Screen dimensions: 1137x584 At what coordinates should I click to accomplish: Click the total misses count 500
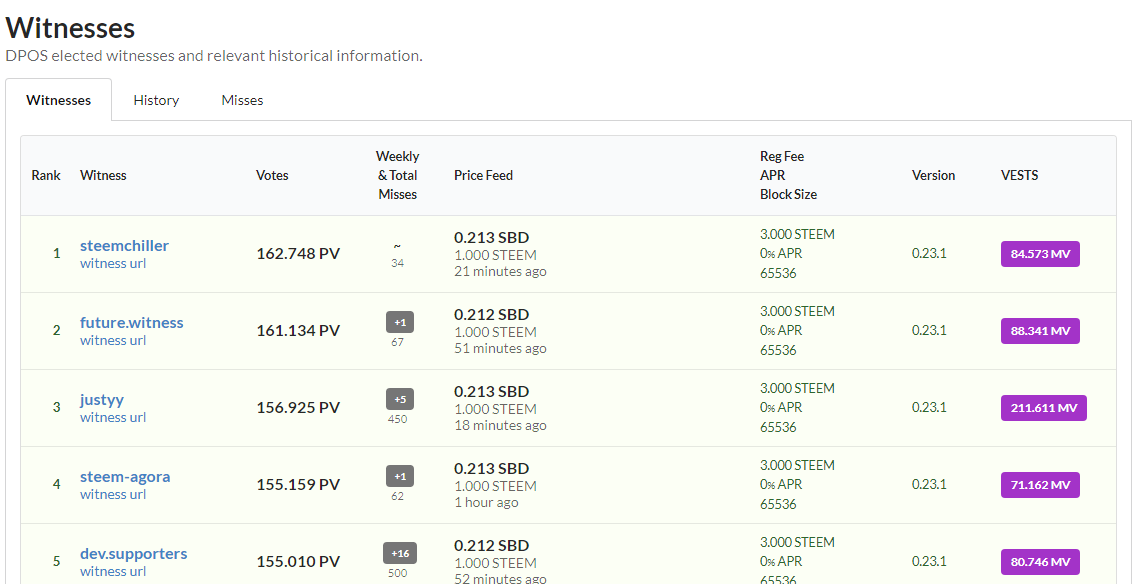click(x=397, y=572)
